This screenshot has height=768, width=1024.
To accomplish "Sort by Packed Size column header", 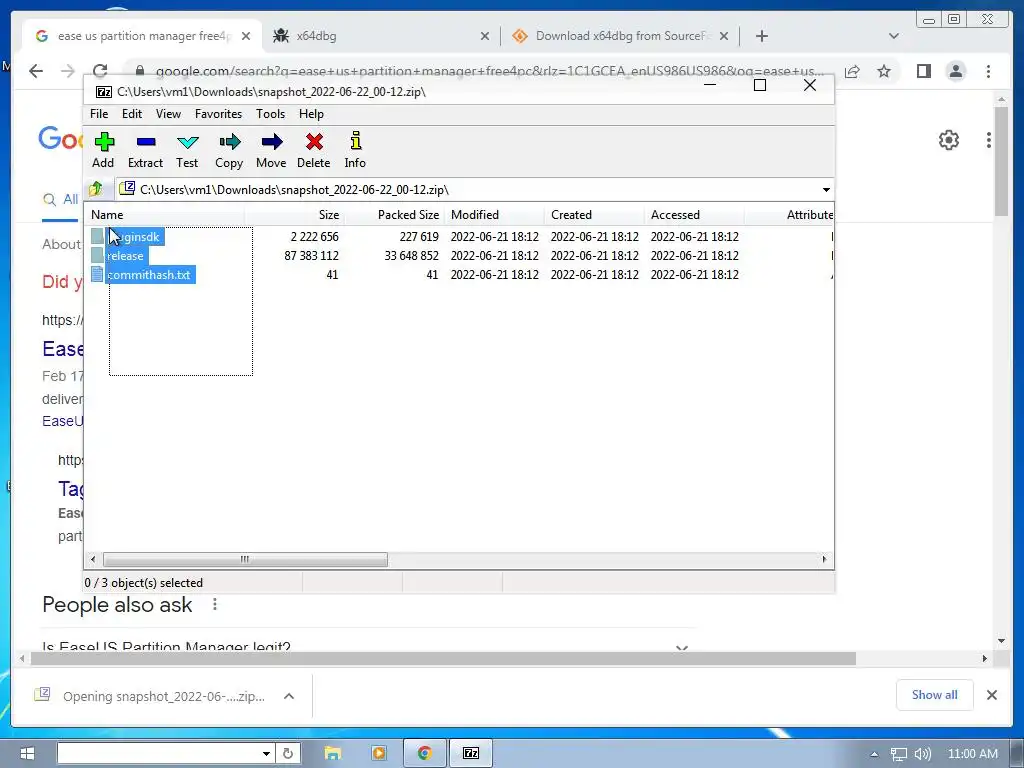I will pyautogui.click(x=395, y=215).
